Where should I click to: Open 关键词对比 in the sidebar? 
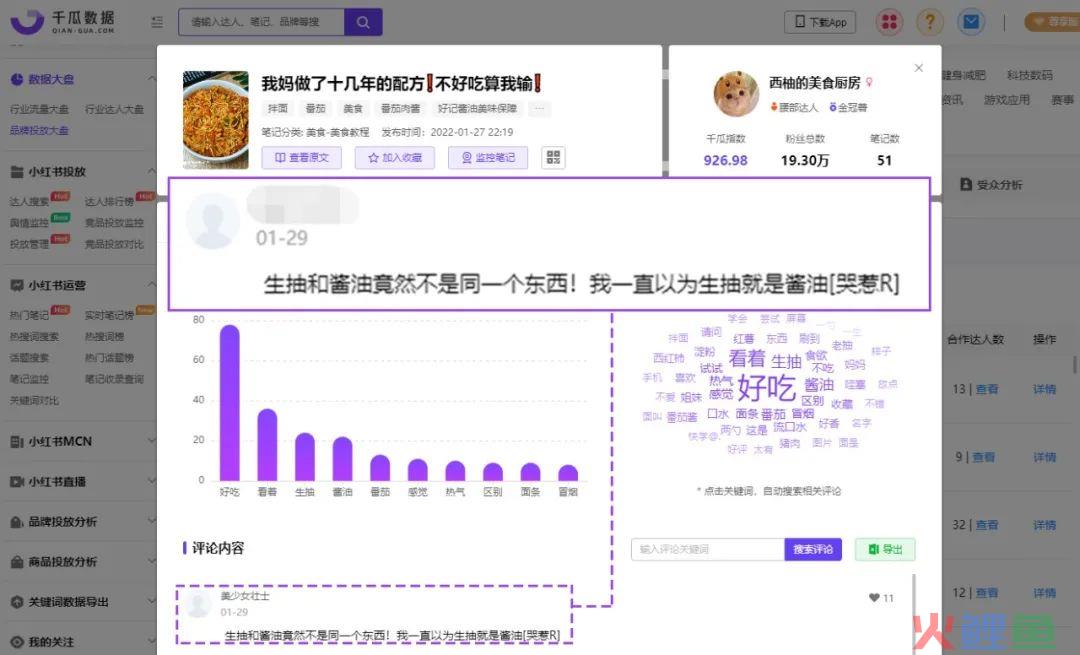(x=34, y=401)
